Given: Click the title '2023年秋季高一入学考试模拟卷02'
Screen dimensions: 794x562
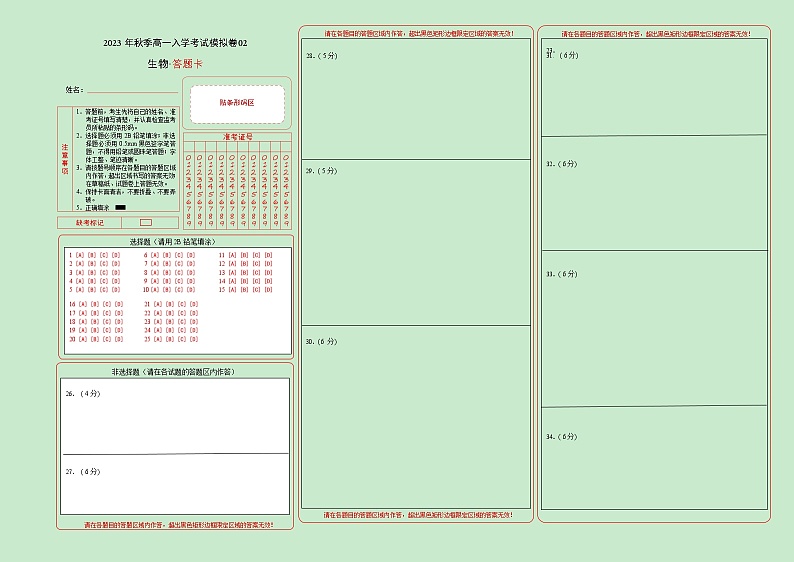Looking at the screenshot, I should tap(175, 43).
